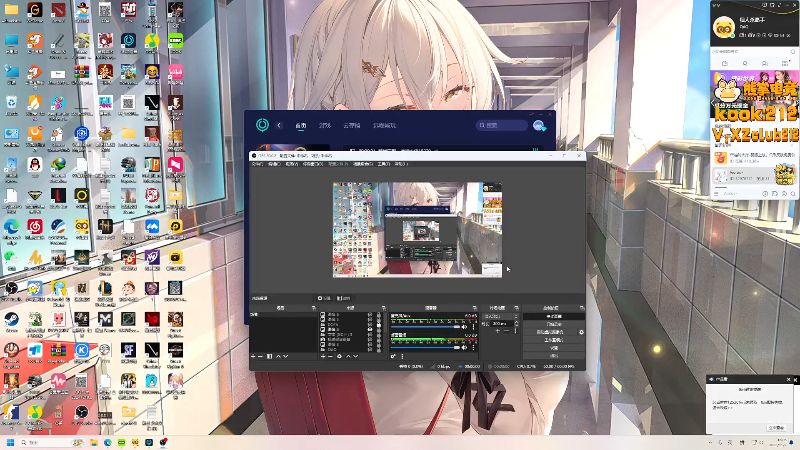Image resolution: width=800 pixels, height=450 pixels.
Task: Open user avatar in blue app header
Action: point(539,125)
